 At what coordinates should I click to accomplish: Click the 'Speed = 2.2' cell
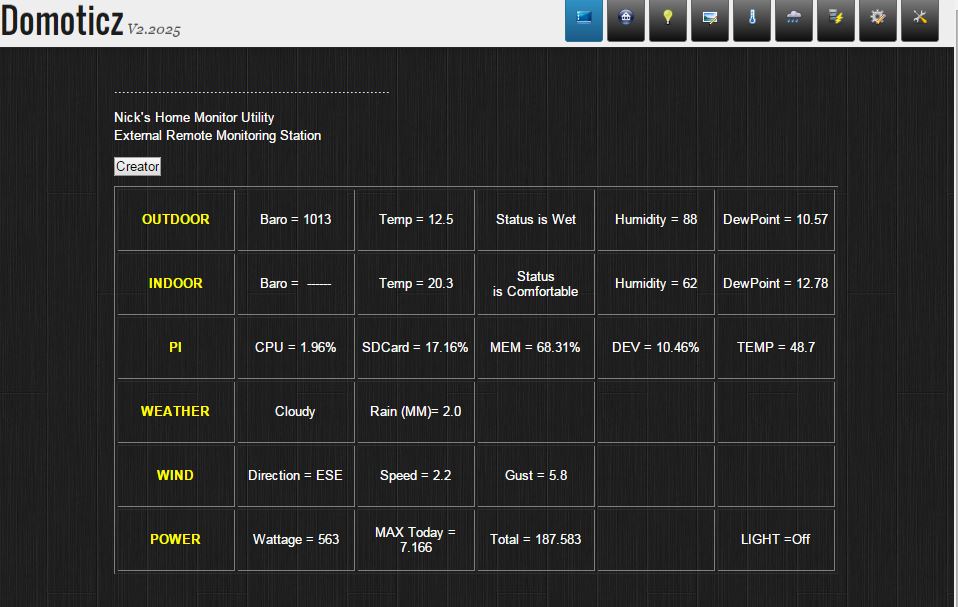416,476
